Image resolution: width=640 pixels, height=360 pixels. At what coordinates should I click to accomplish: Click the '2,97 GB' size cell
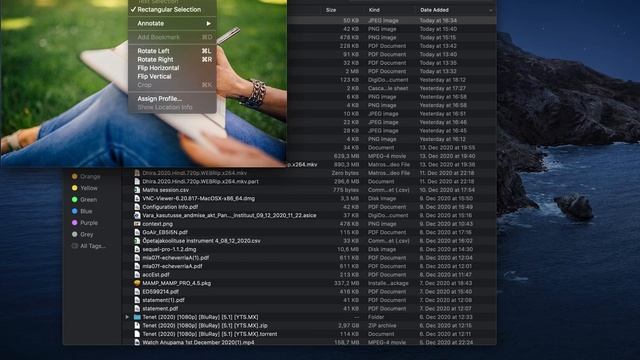349,325
